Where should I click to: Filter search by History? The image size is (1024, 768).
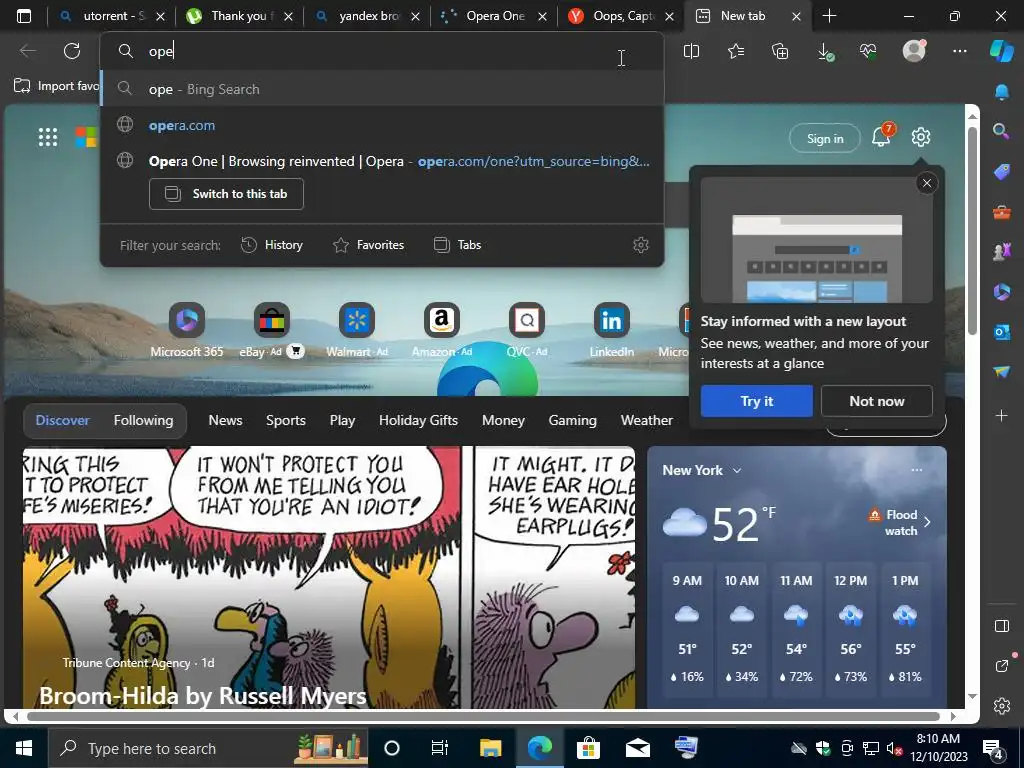click(272, 245)
